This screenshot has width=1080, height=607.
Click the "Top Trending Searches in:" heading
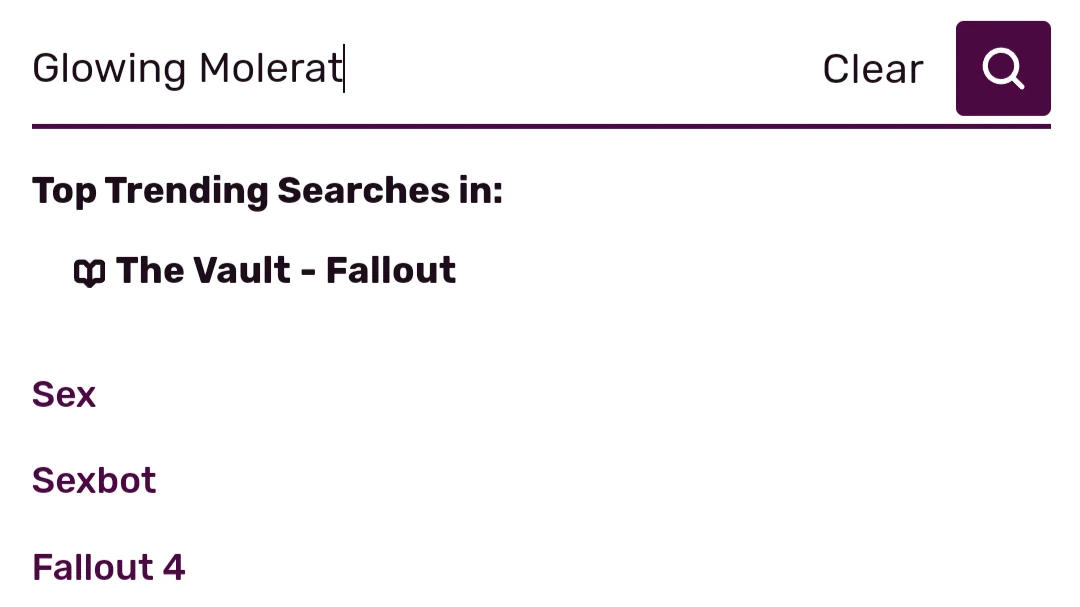pyautogui.click(x=267, y=190)
